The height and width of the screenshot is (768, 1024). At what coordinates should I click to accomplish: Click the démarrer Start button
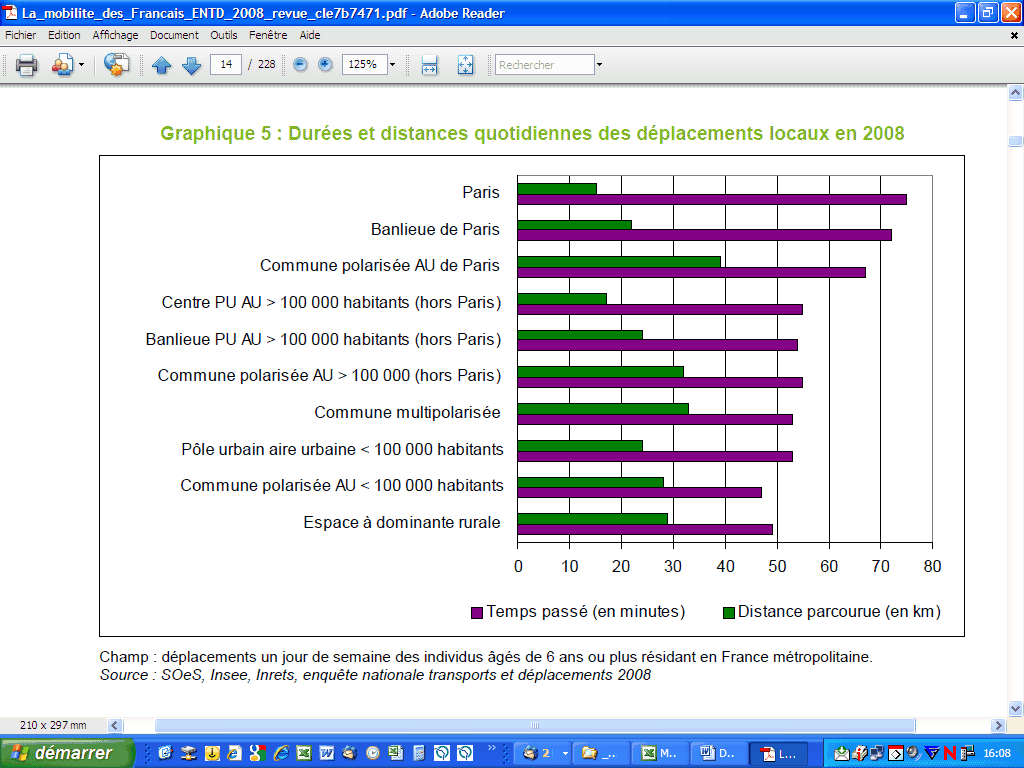[x=68, y=753]
